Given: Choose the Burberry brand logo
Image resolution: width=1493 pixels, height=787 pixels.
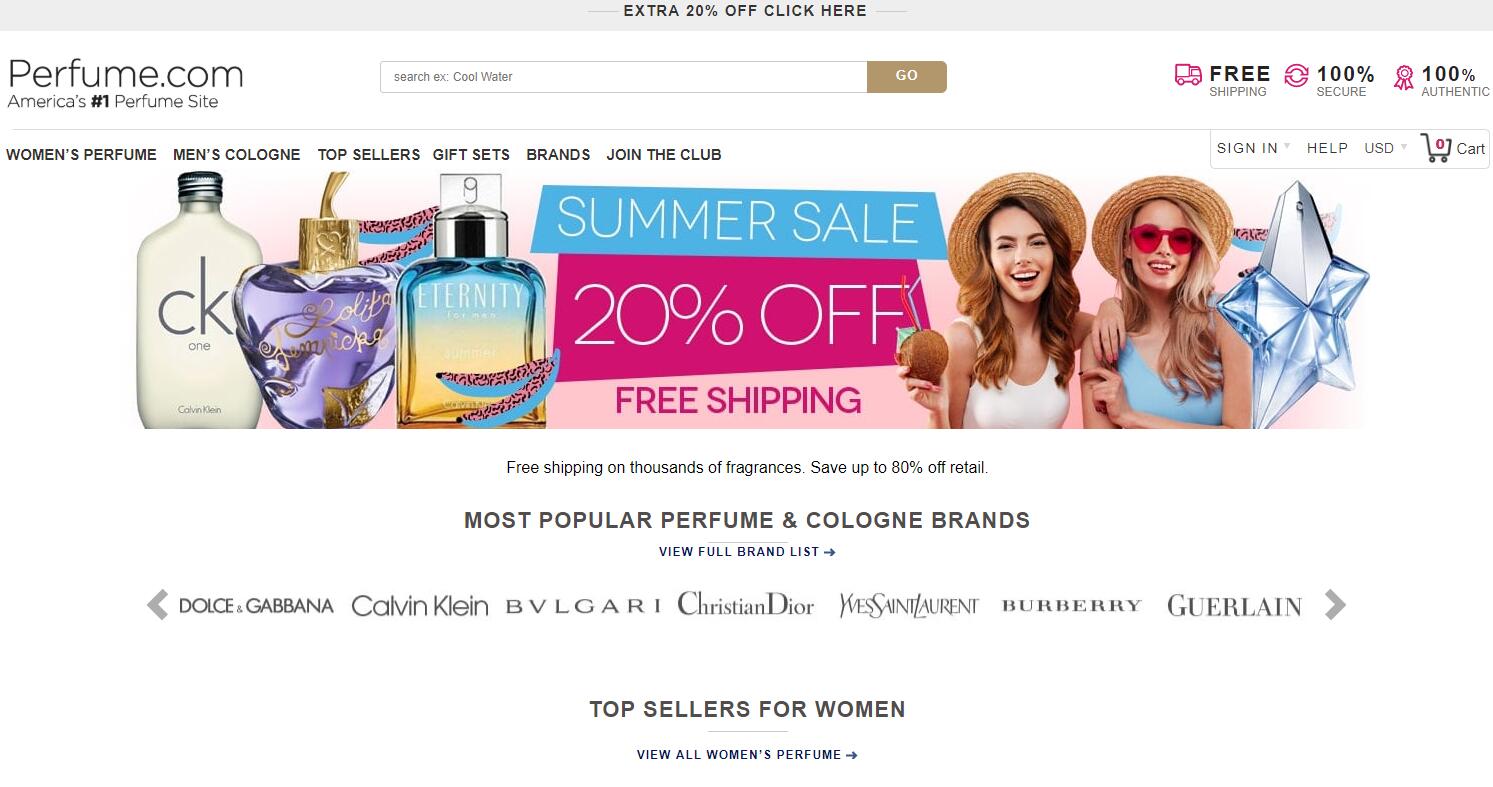Looking at the screenshot, I should pyautogui.click(x=1071, y=605).
